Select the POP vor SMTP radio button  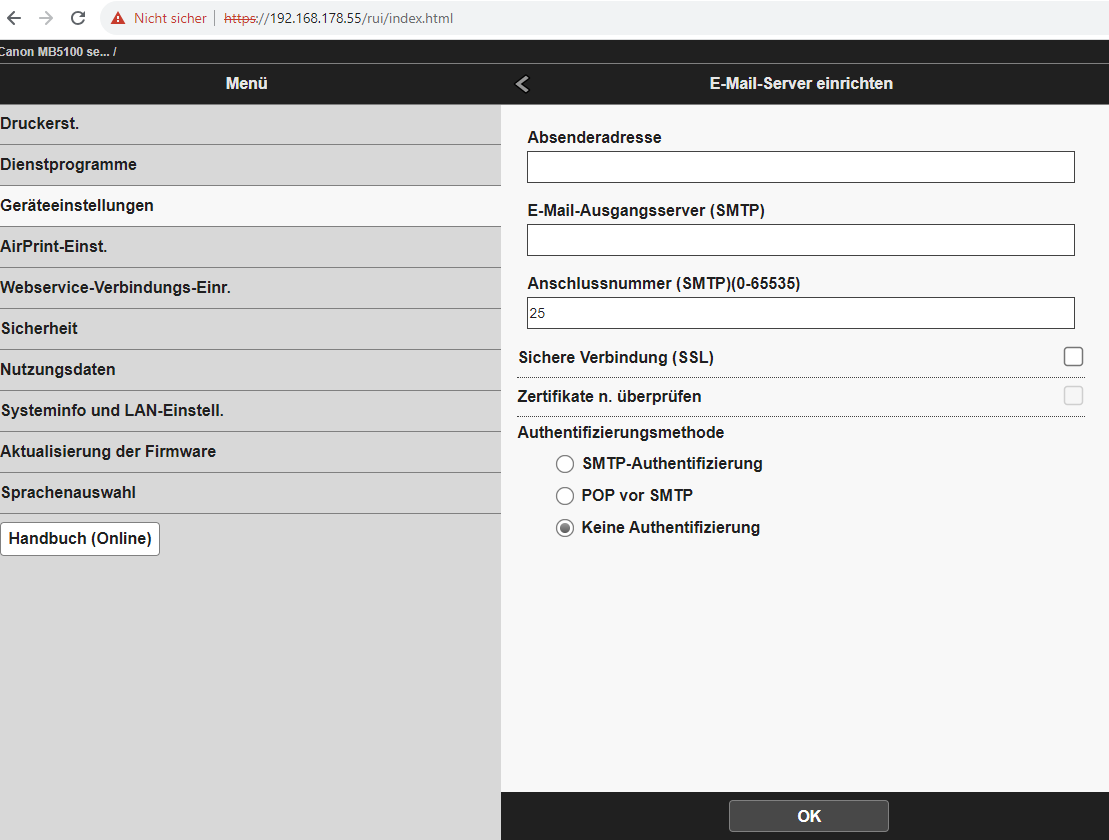pos(564,496)
